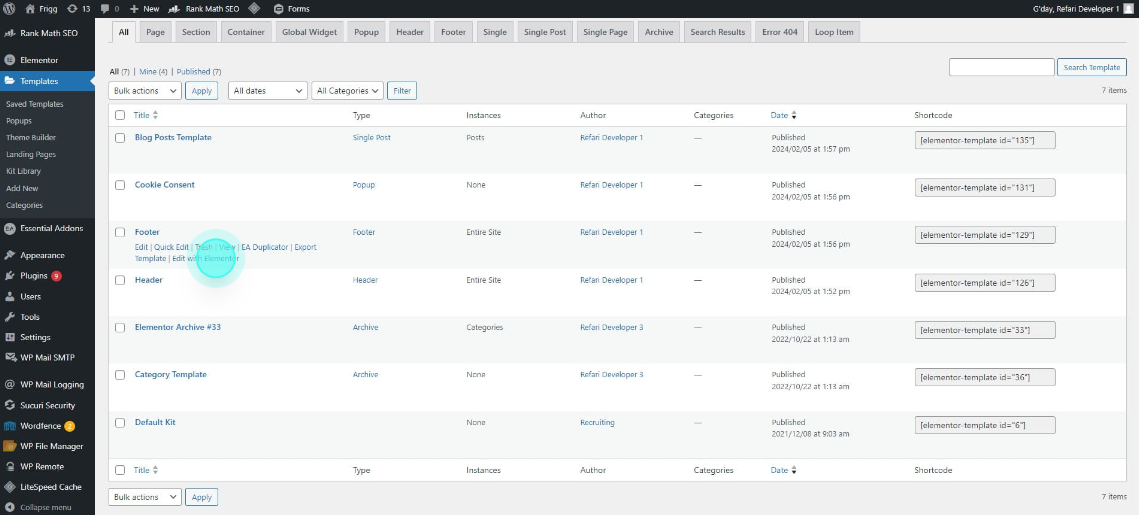1139x515 pixels.
Task: Open WP File Manager folder icon
Action: click(x=9, y=446)
